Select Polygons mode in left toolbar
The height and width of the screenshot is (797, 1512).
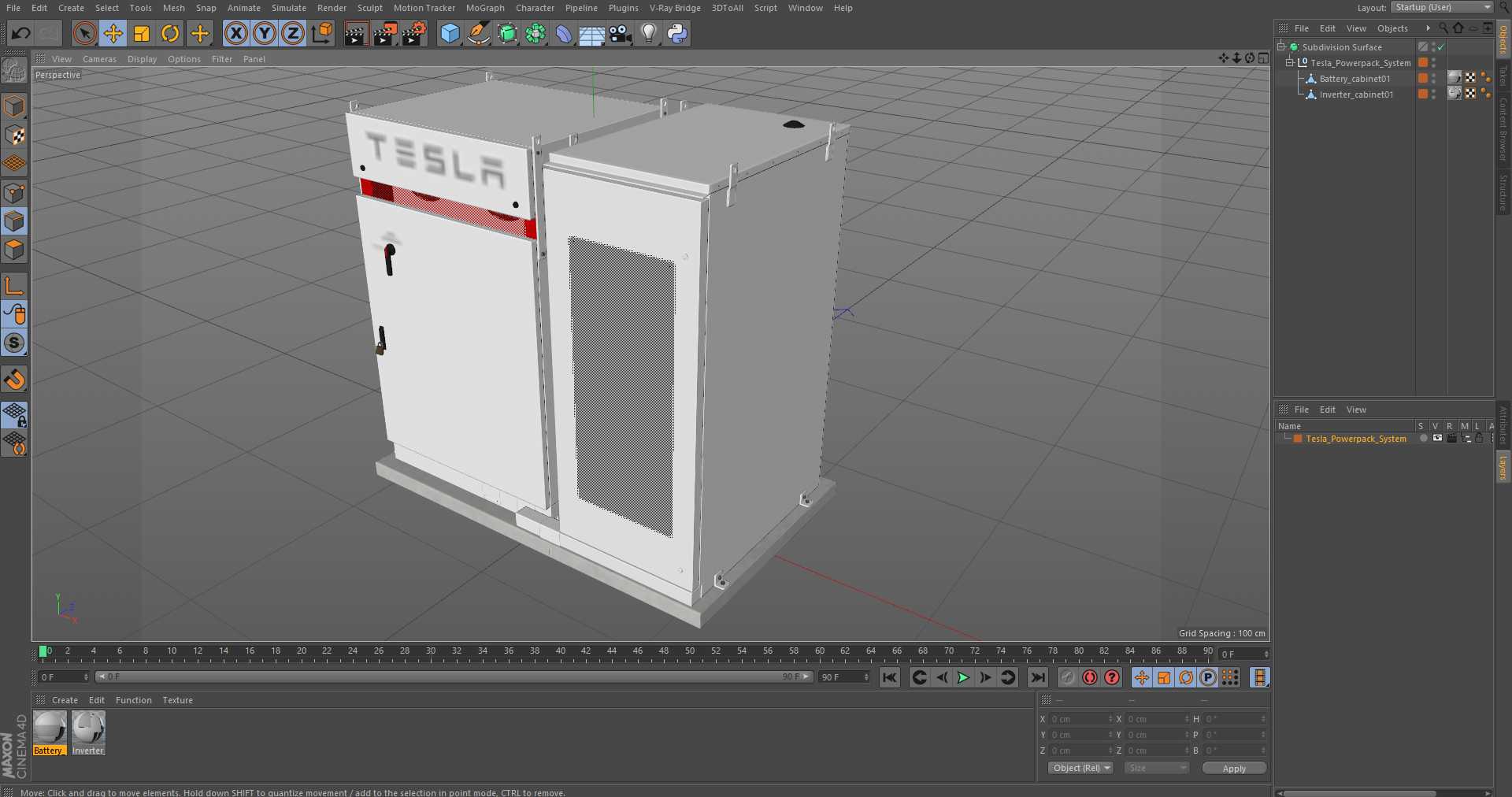(x=14, y=250)
